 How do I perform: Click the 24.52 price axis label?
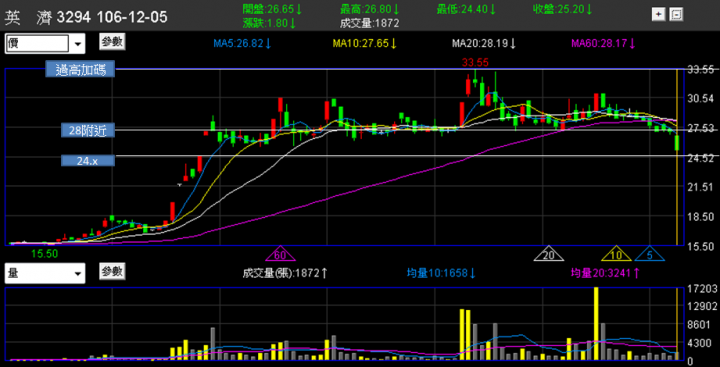coord(700,158)
